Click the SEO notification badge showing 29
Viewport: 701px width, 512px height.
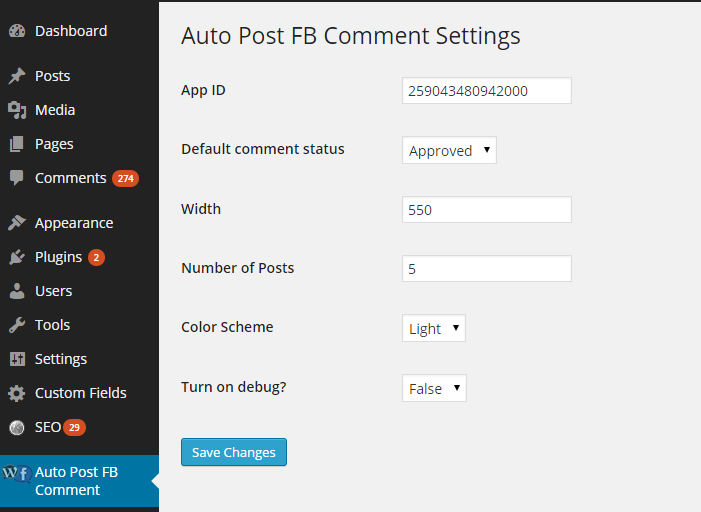click(x=74, y=427)
